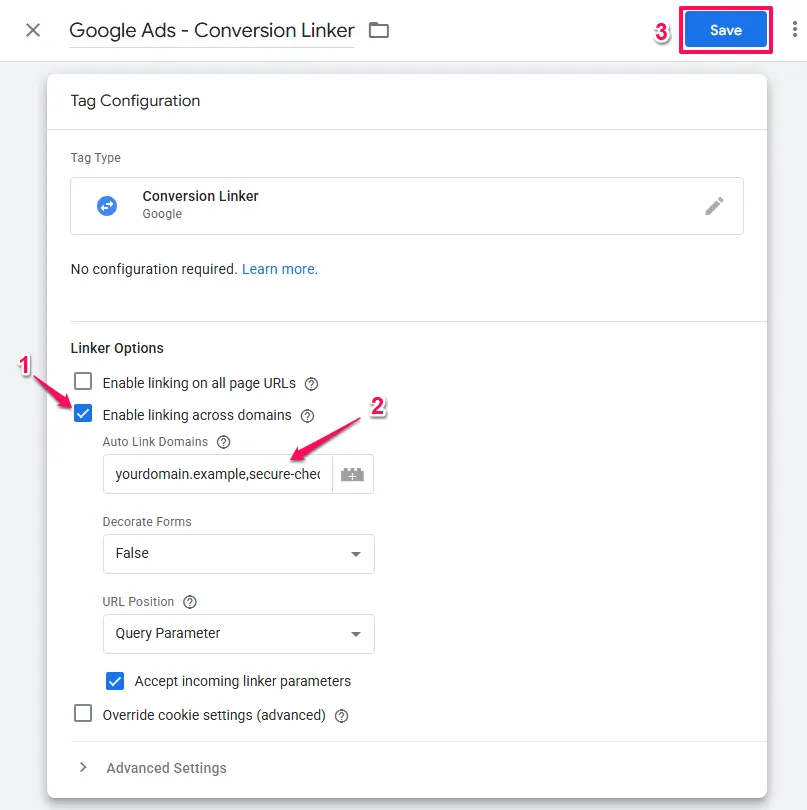This screenshot has width=807, height=810.
Task: Toggle Accept incoming linker parameters checkbox
Action: (115, 681)
